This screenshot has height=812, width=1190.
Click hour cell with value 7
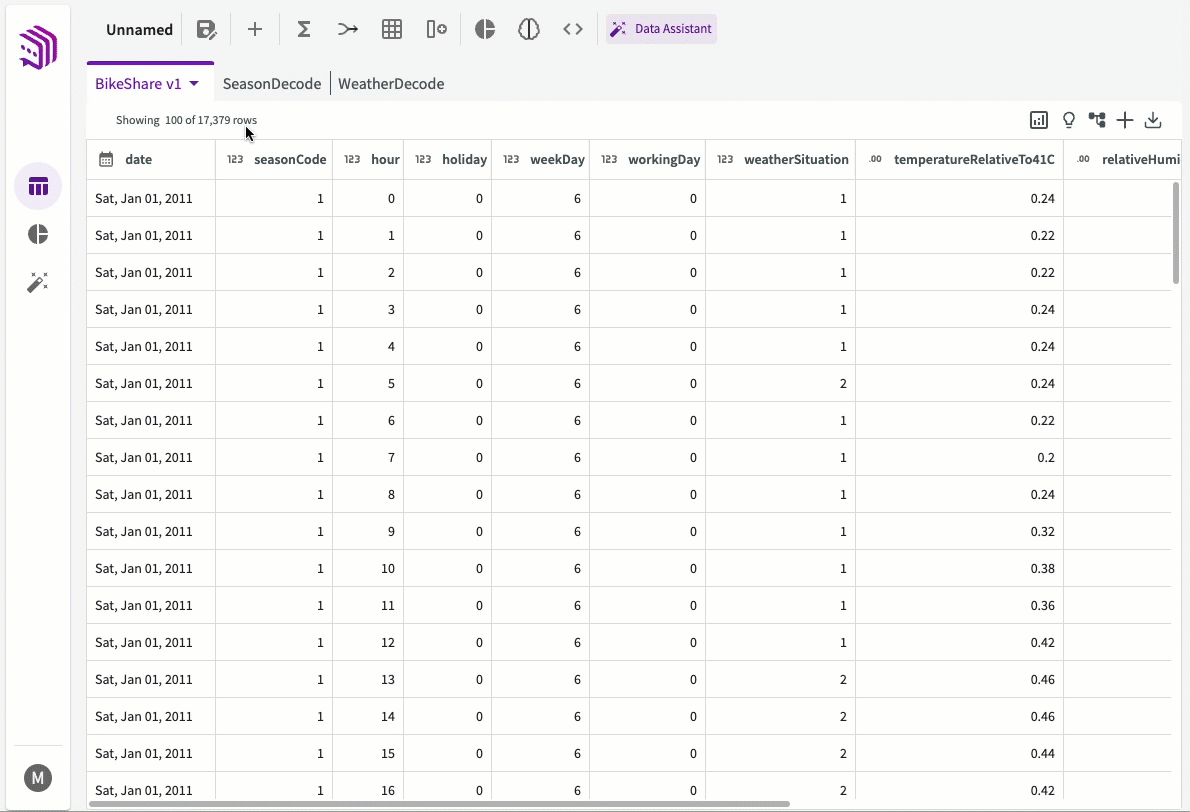point(368,458)
